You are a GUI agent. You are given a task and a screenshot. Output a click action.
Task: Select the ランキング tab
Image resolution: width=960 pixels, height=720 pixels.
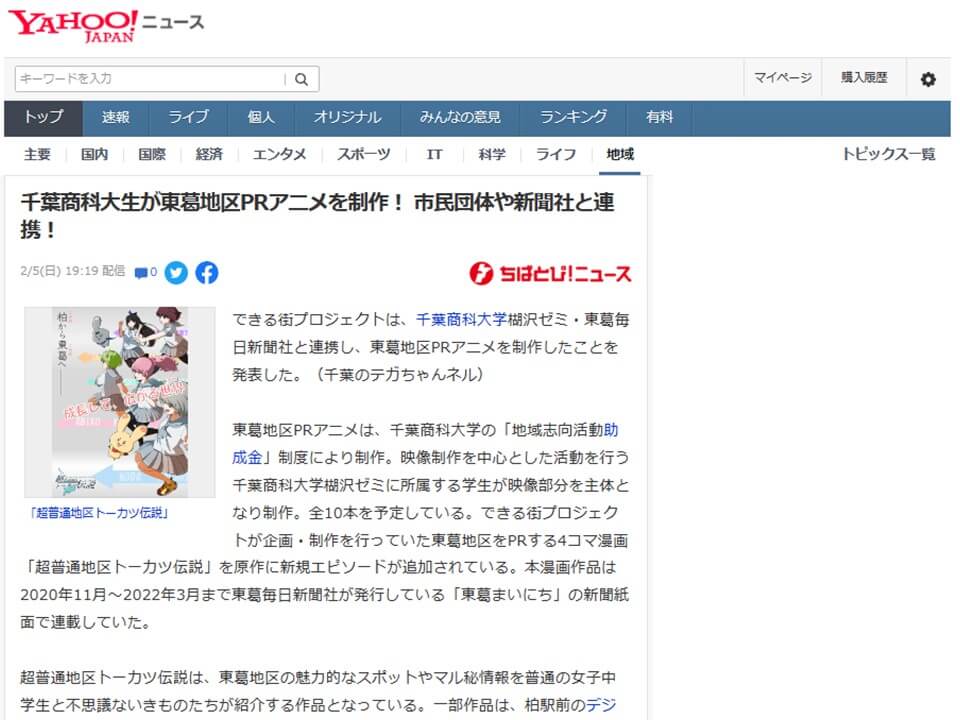point(573,118)
